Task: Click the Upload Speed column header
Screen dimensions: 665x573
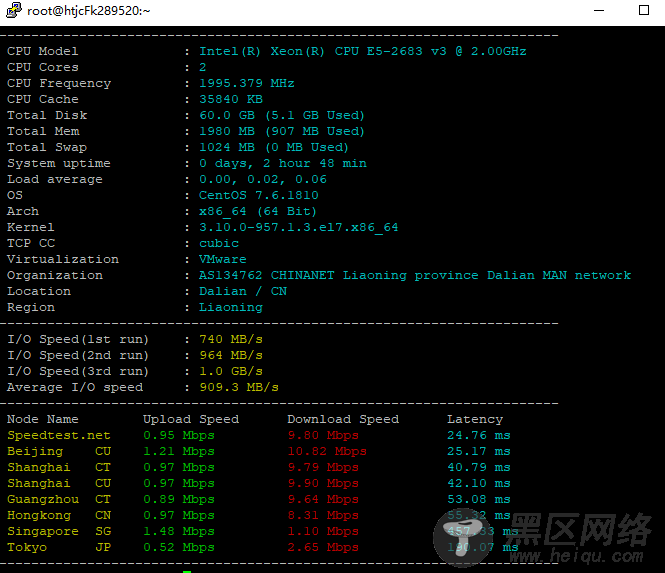Action: pyautogui.click(x=191, y=419)
